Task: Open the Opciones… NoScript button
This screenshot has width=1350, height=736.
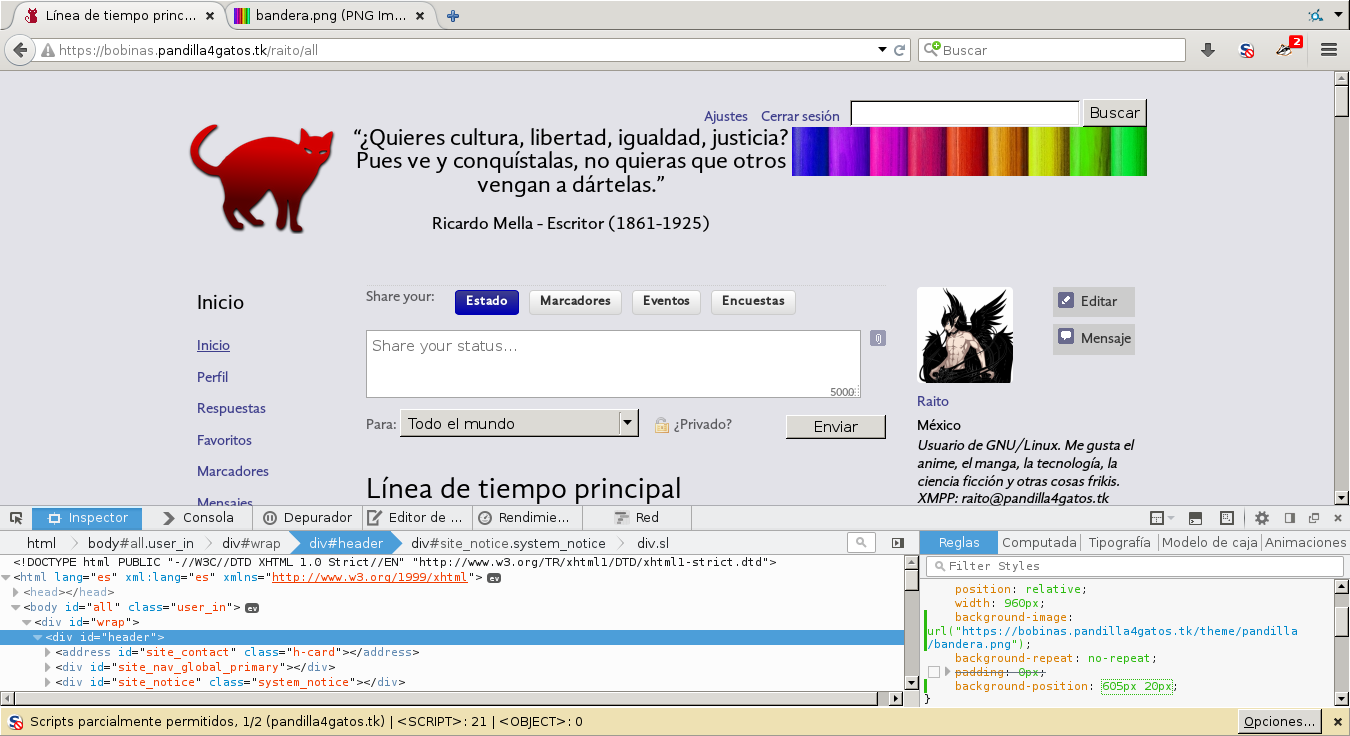Action: 1279,721
